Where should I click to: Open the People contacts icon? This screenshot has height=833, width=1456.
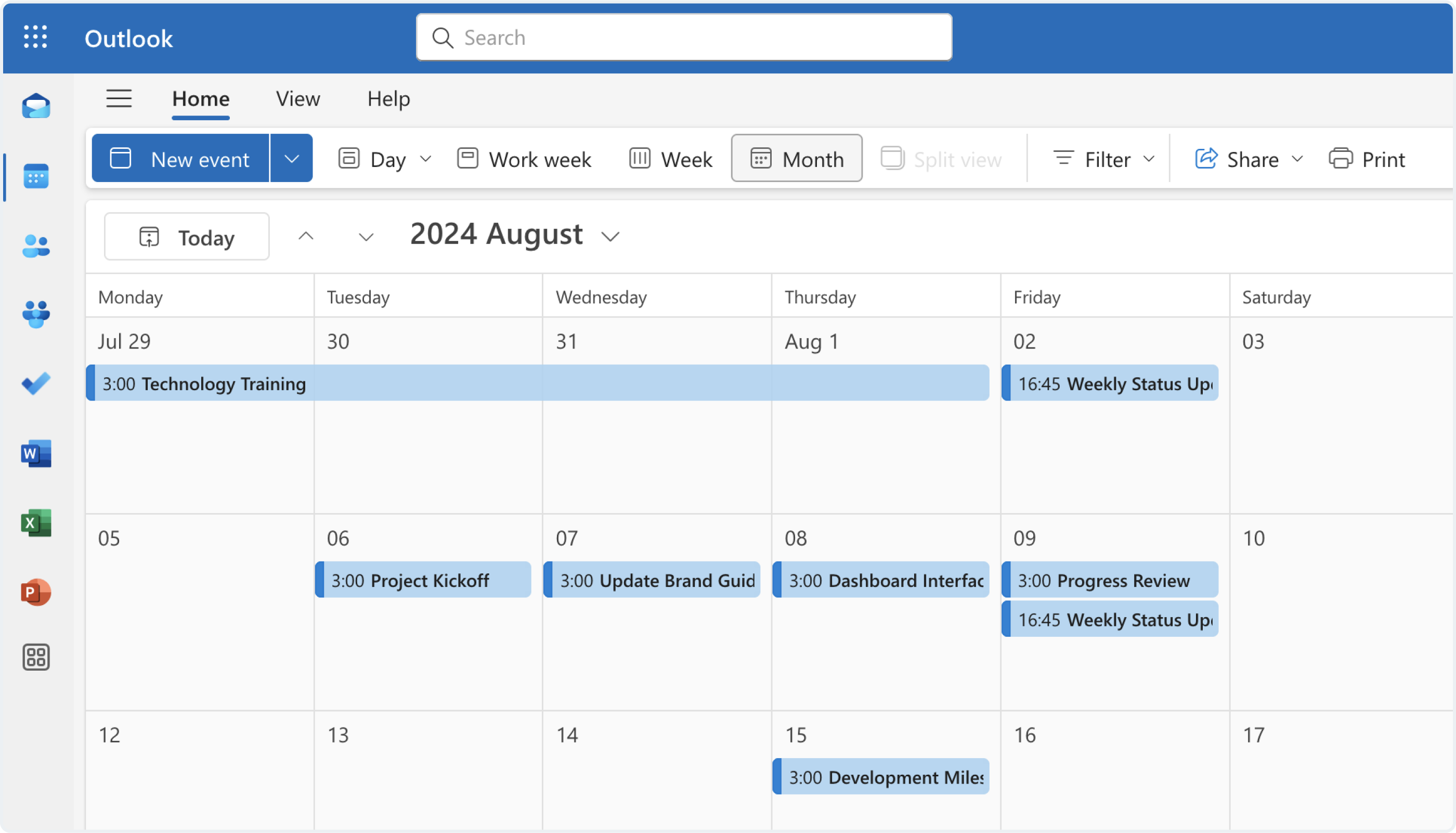click(36, 246)
